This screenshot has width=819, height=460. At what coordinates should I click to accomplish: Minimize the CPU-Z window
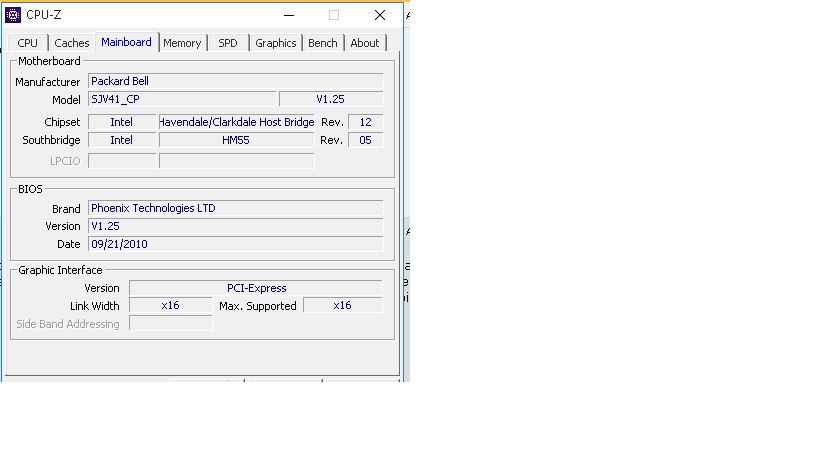click(x=289, y=15)
